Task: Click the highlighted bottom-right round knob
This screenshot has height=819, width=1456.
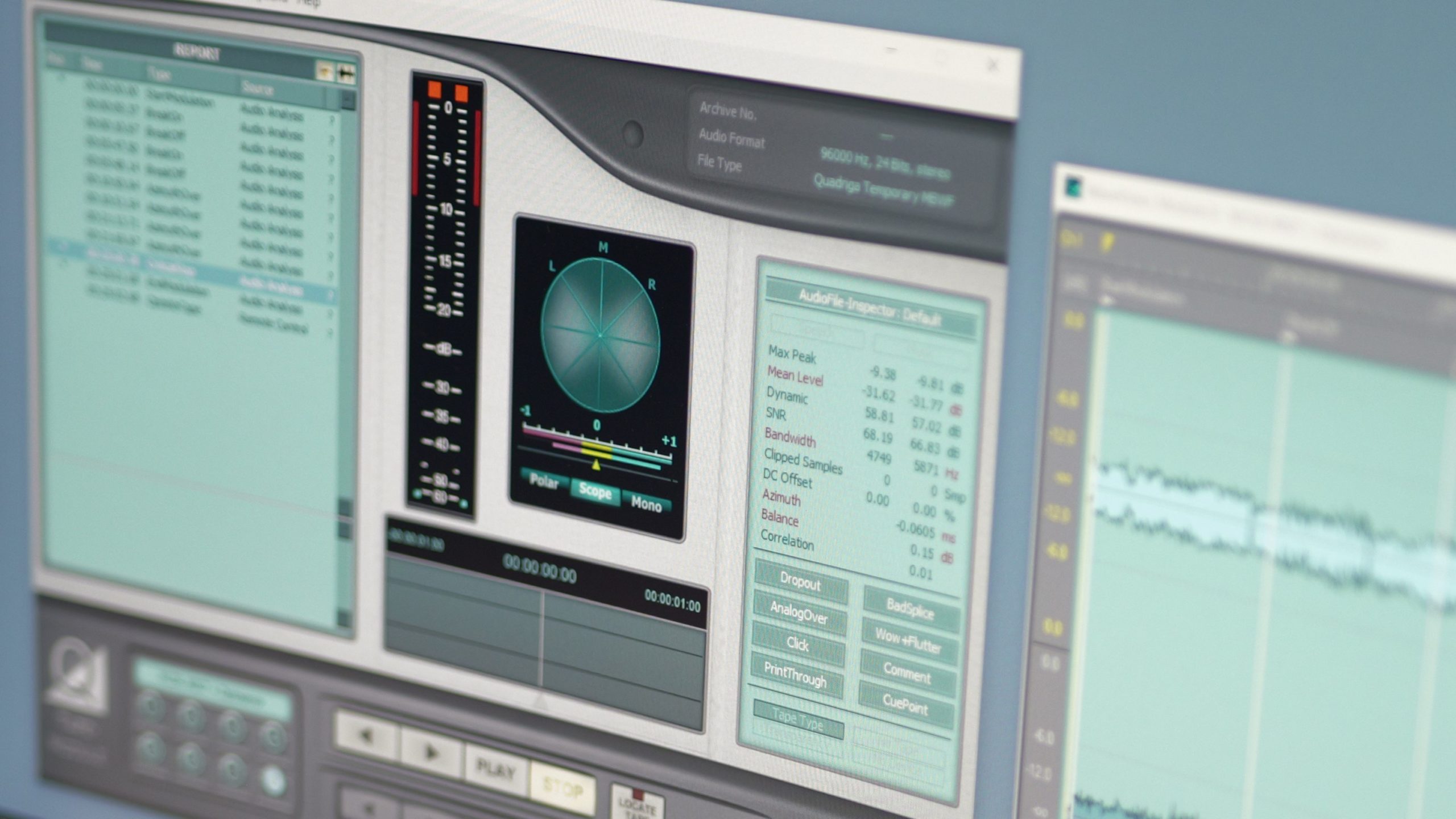Action: [274, 780]
